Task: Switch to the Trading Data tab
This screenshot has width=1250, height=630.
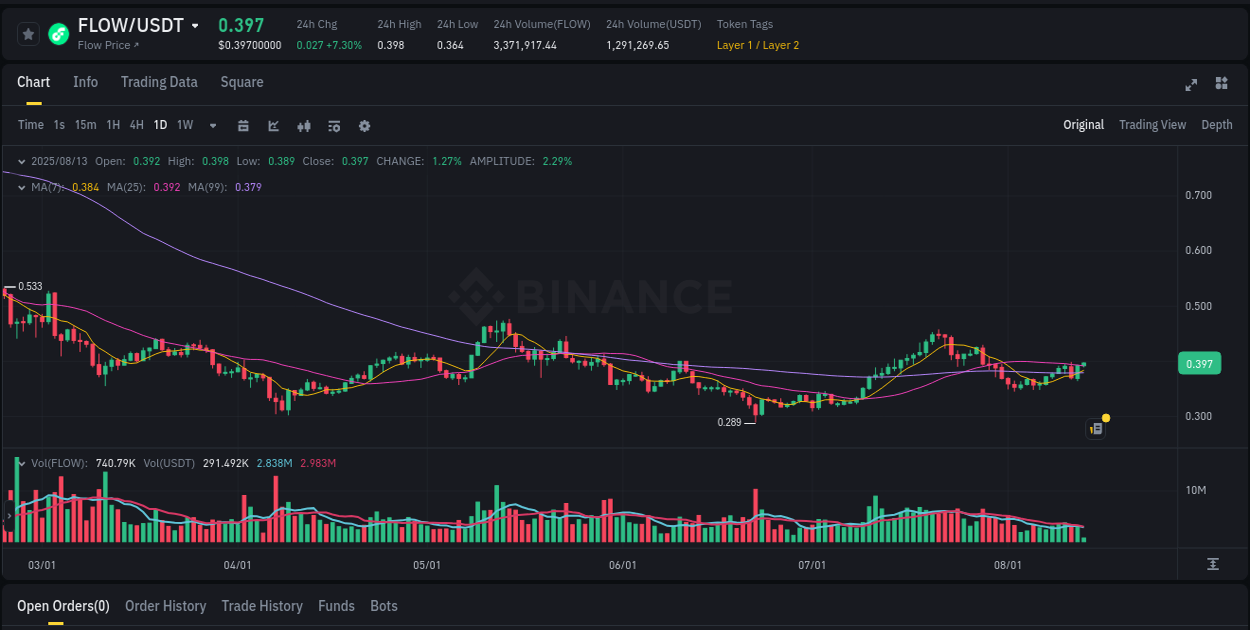Action: coord(159,82)
